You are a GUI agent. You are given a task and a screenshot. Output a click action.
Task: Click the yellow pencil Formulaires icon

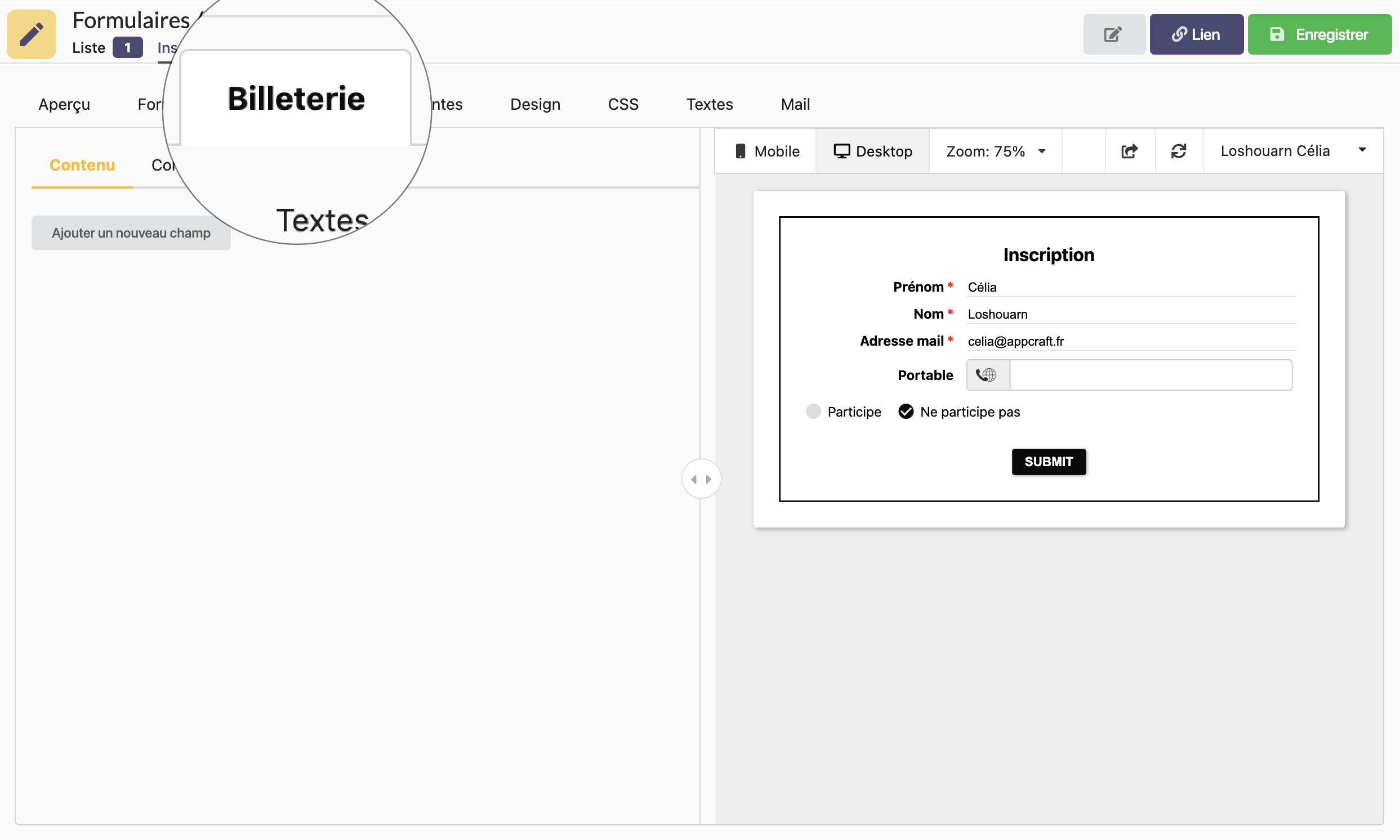[31, 34]
